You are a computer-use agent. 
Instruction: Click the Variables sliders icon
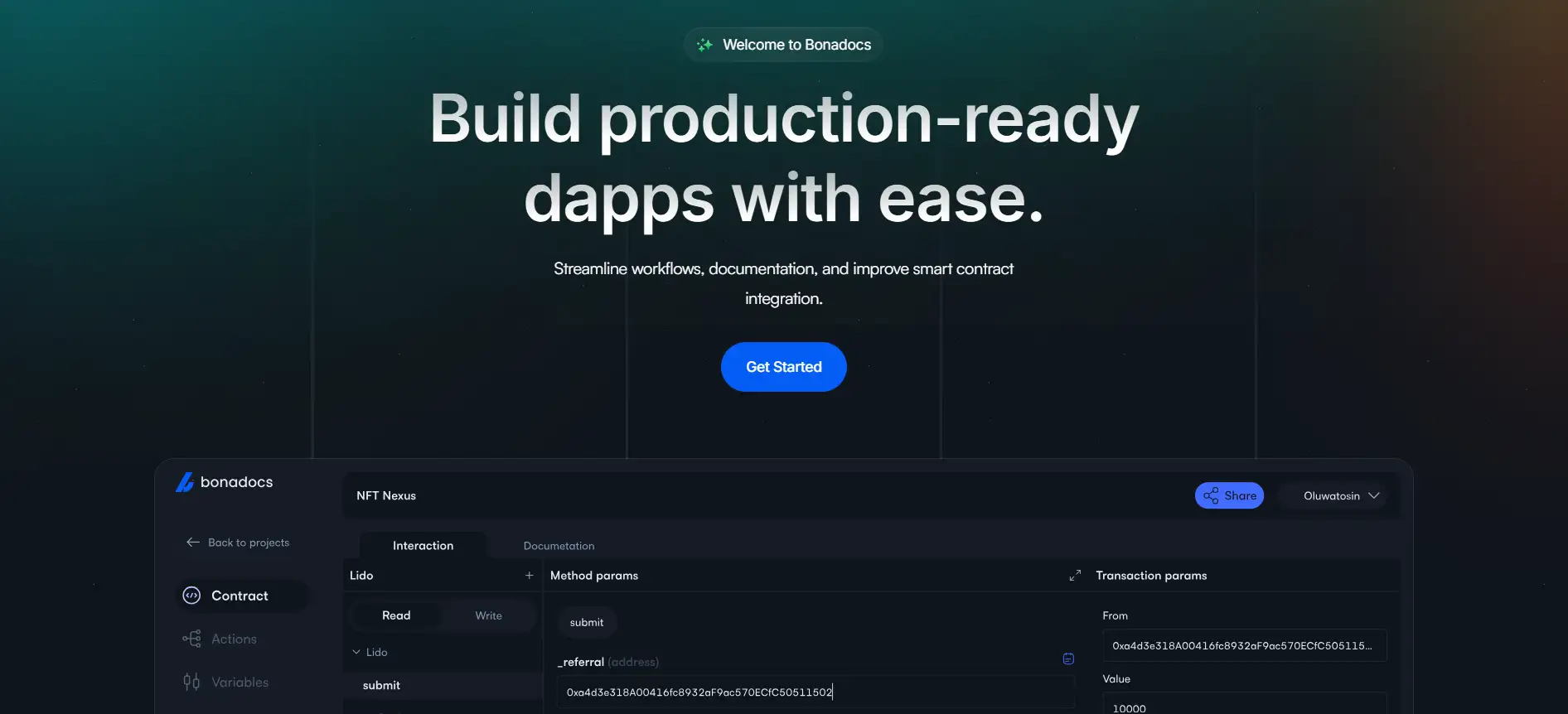coord(191,682)
